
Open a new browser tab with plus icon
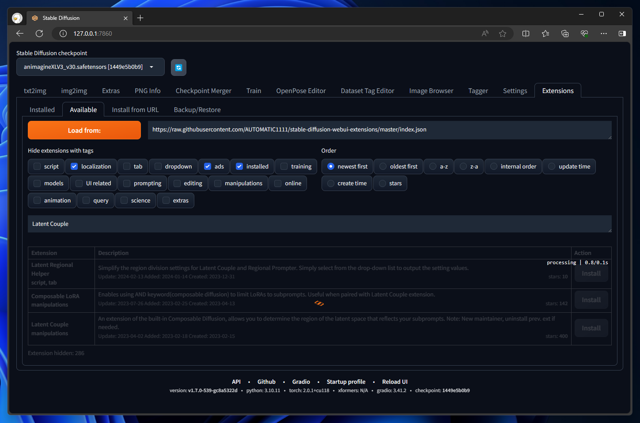tap(140, 18)
